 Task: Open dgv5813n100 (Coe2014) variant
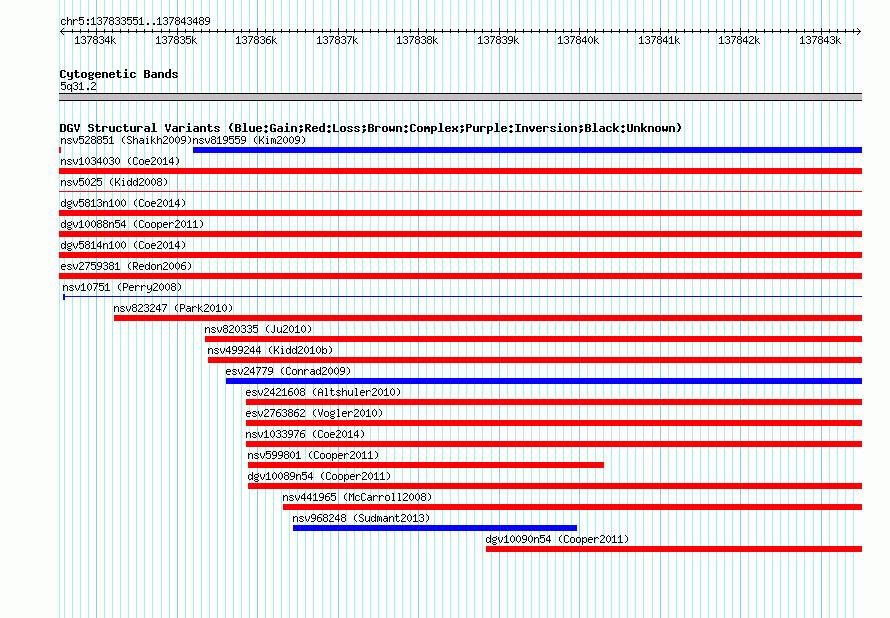tap(123, 203)
